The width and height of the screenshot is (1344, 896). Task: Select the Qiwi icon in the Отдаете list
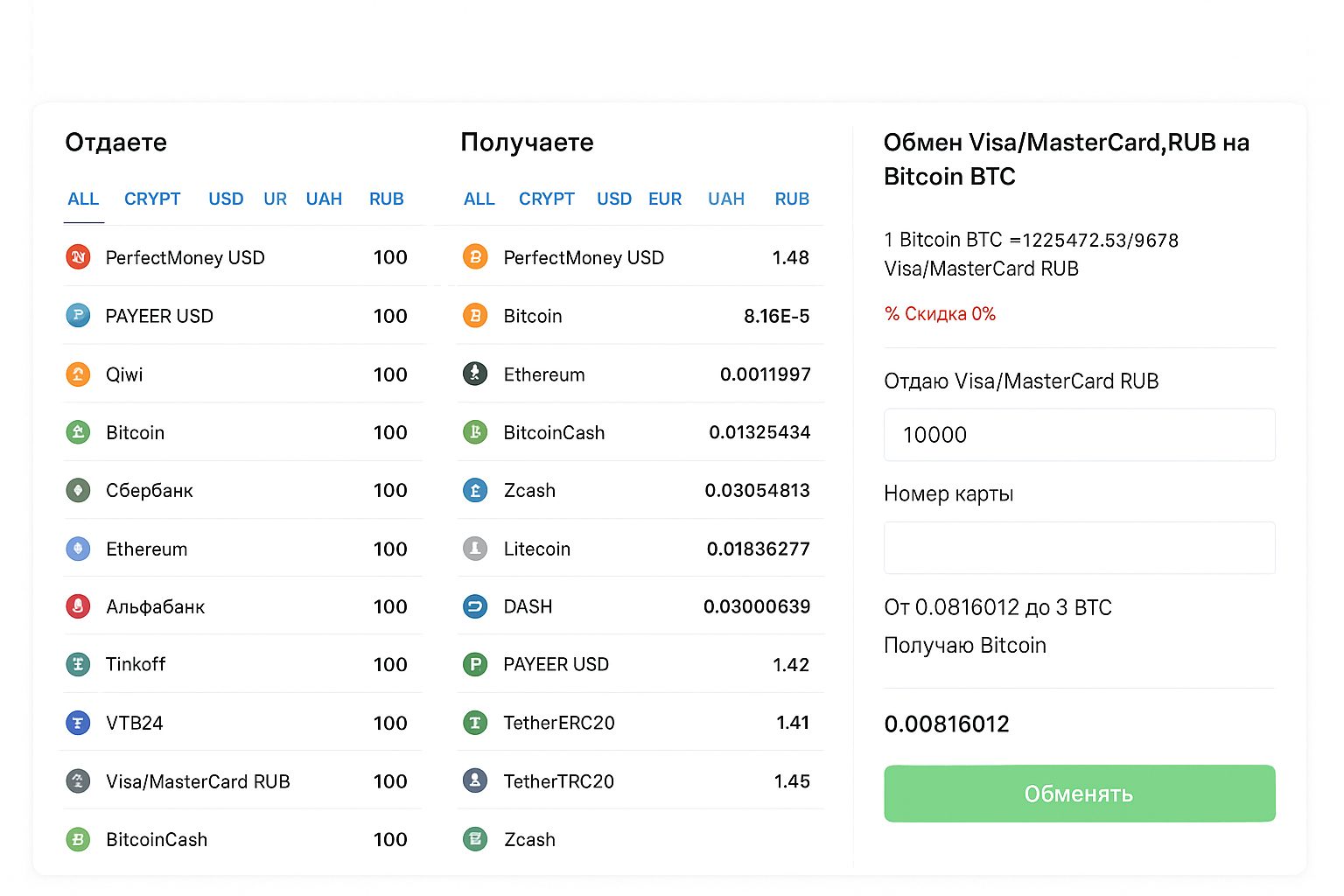pos(78,374)
